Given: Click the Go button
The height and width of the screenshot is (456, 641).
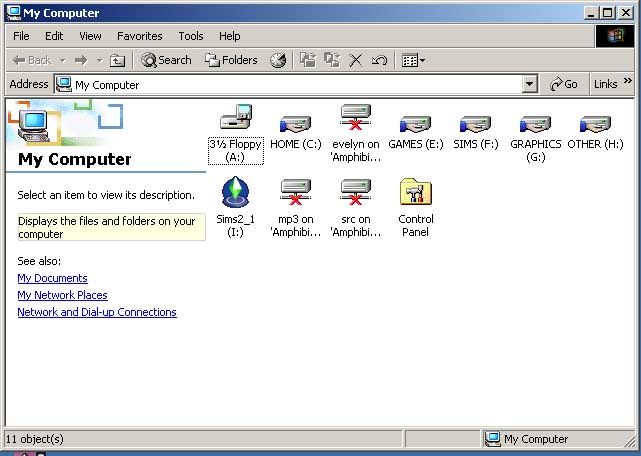Looking at the screenshot, I should [x=564, y=84].
